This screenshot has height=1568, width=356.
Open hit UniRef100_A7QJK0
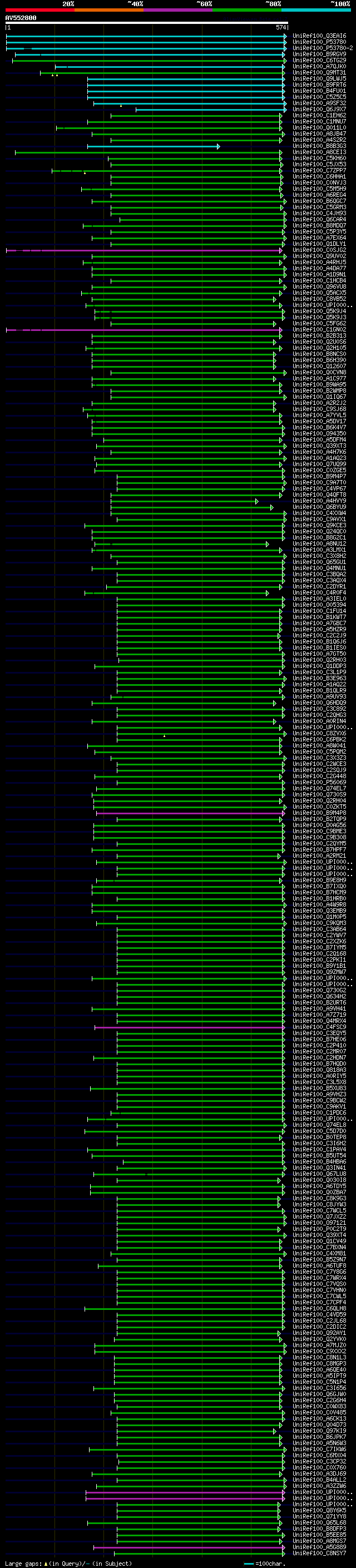click(319, 67)
